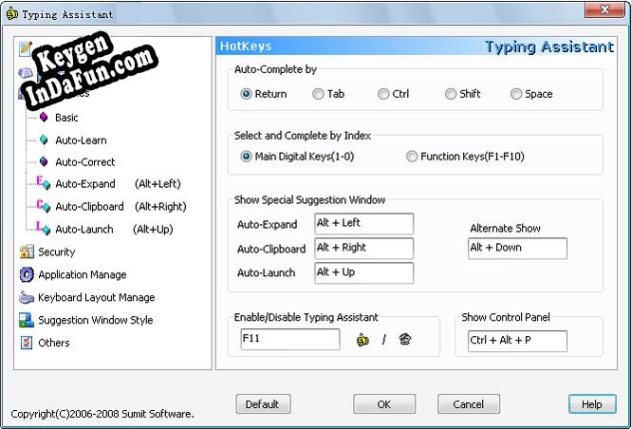
Task: Click the enabled Typing Assistant status icon
Action: coord(363,340)
